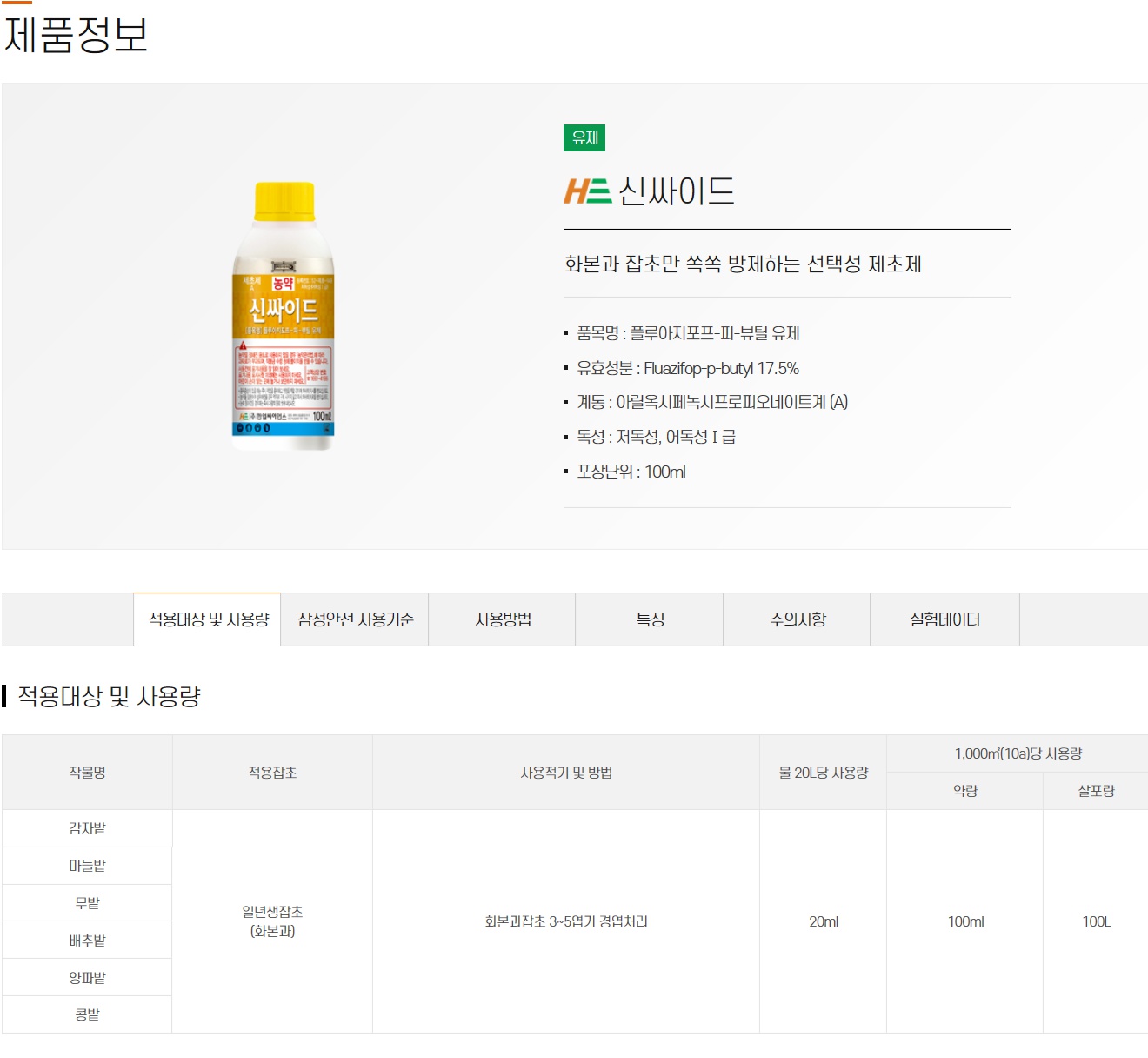Open the 특징 tab

650,619
